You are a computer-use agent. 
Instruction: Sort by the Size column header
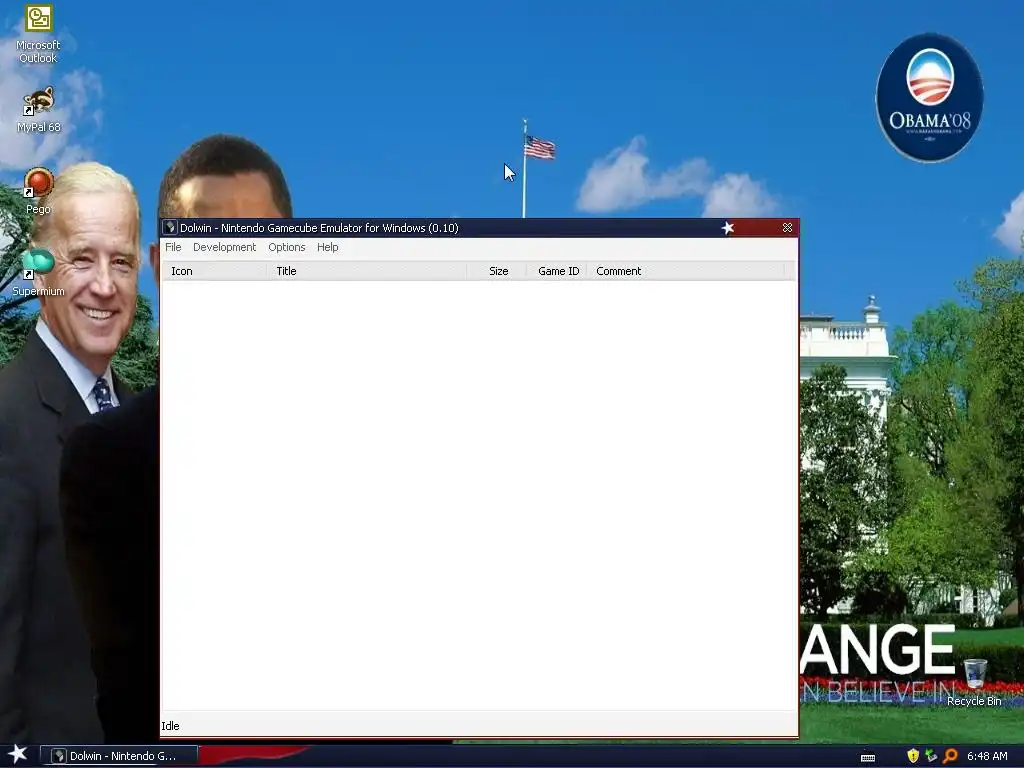tap(497, 271)
